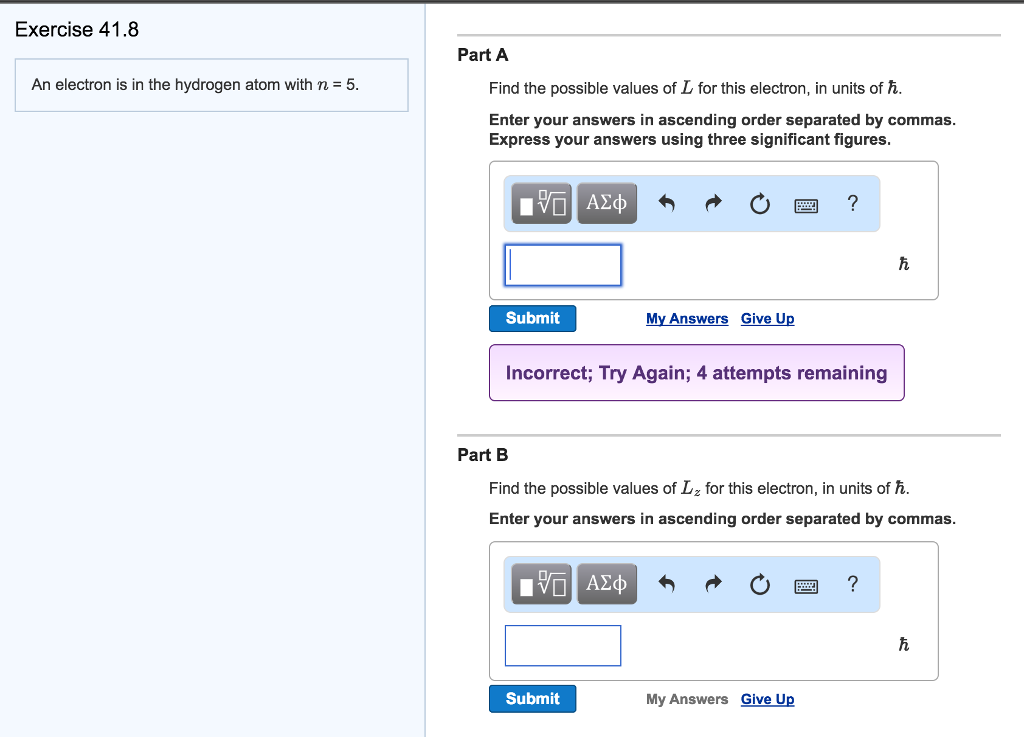Open math templates button in Part A
1024x737 pixels.
click(x=541, y=204)
